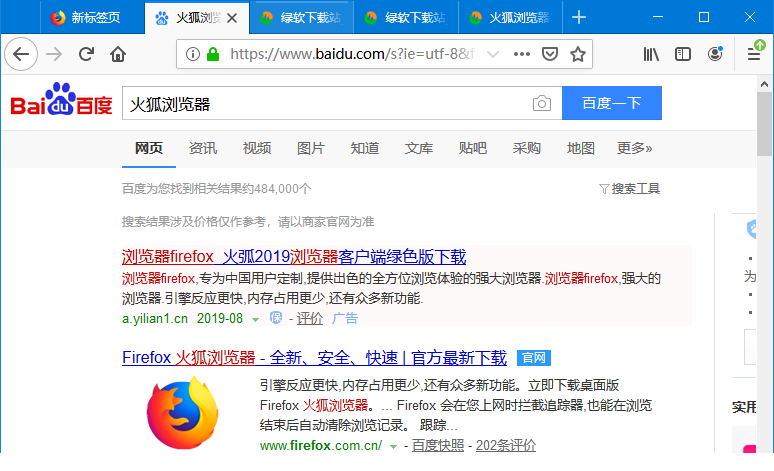This screenshot has width=774, height=471.
Task: Open 浏览器firefox 火狐2019浏览器 result link
Action: point(294,257)
